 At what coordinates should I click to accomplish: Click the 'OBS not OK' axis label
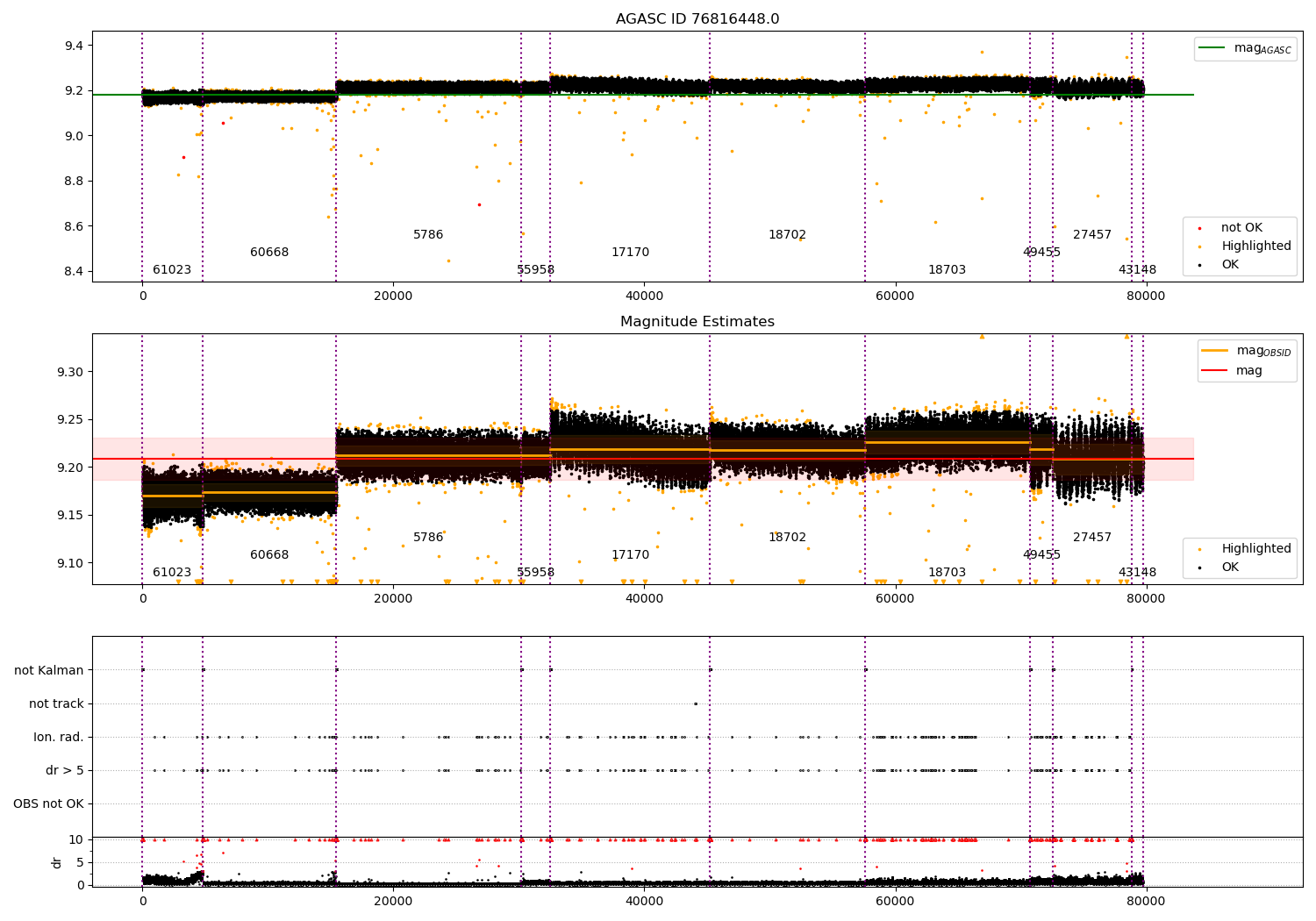point(48,804)
